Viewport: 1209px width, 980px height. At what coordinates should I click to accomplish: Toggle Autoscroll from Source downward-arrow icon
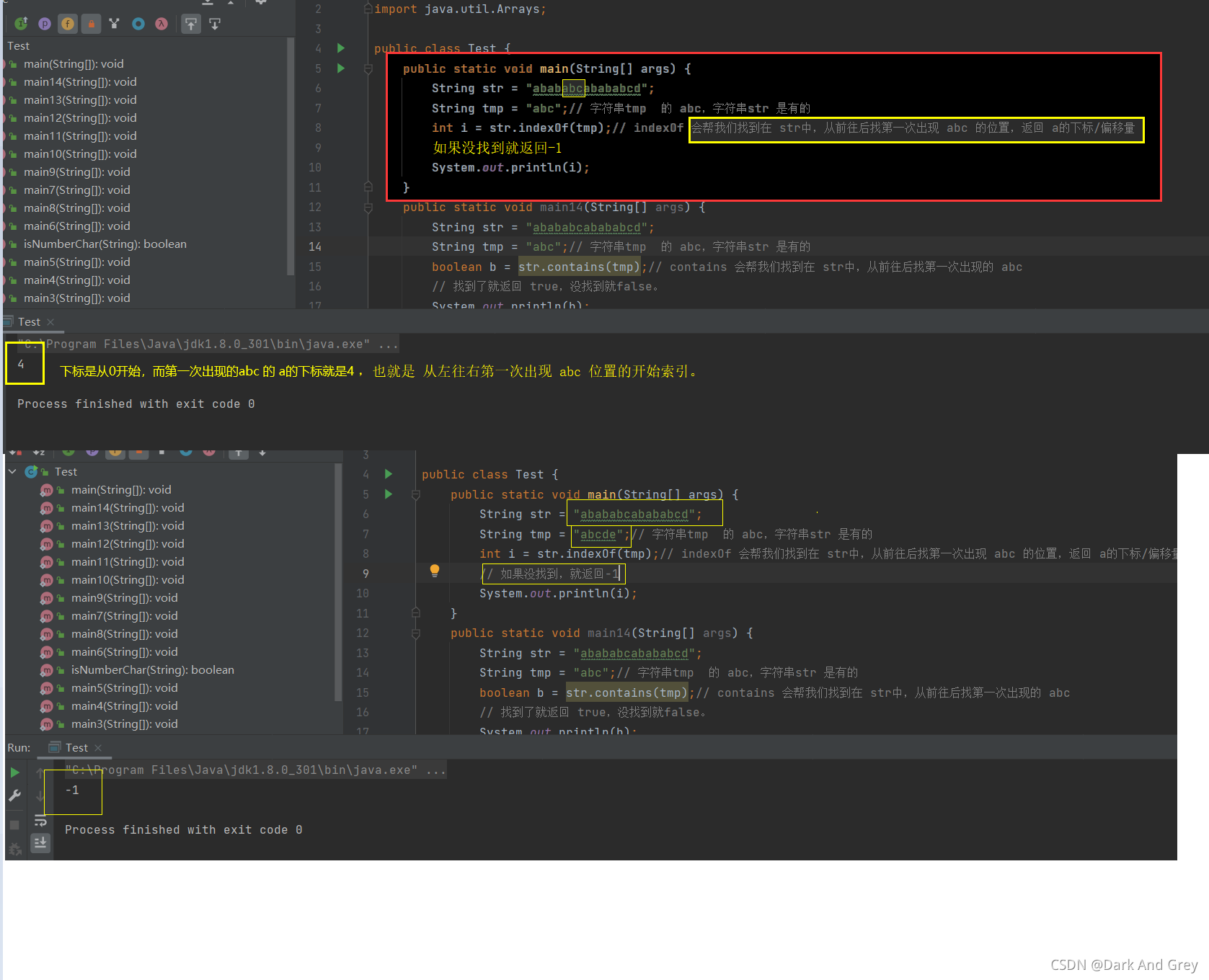[x=215, y=24]
